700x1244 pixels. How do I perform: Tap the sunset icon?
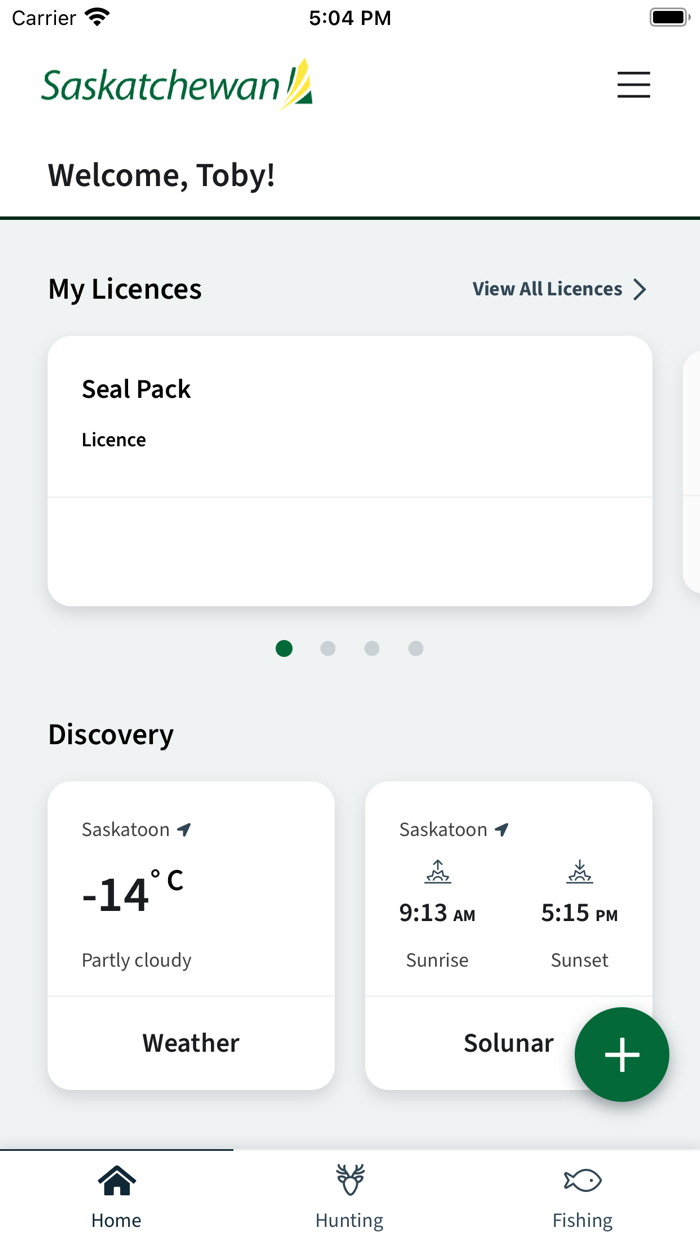[x=580, y=872]
